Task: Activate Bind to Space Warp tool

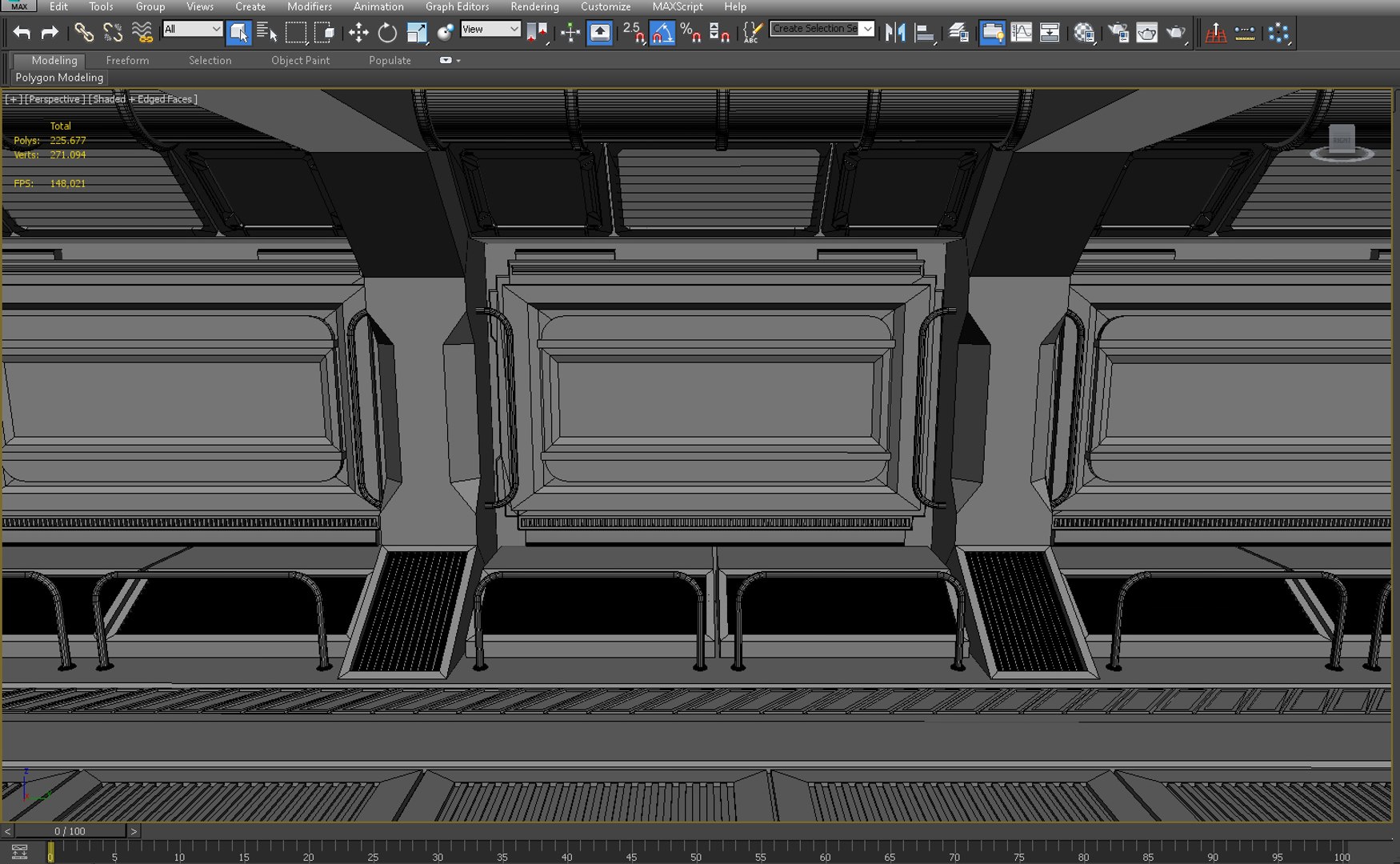Action: coord(142,33)
